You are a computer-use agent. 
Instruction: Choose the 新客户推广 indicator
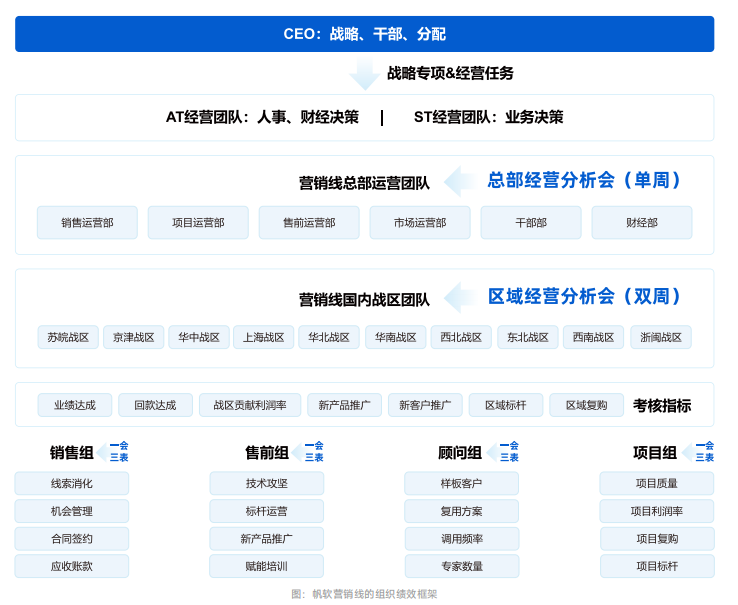coord(425,405)
